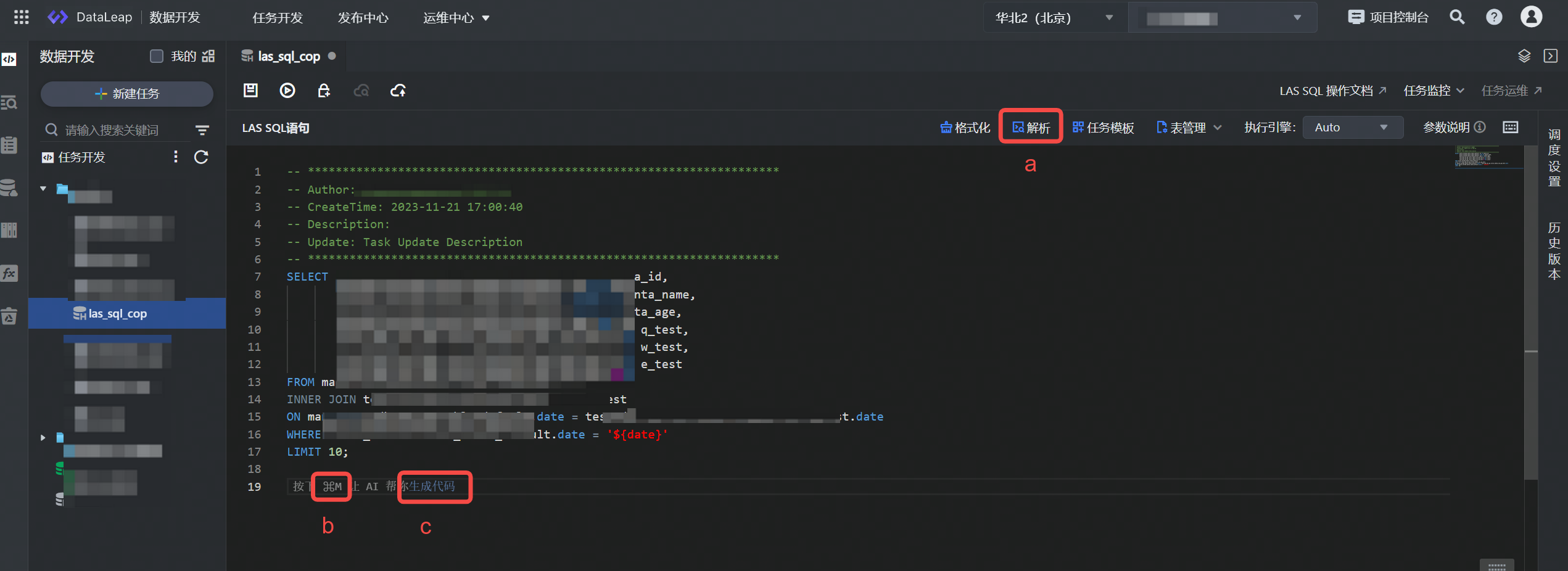Image resolution: width=1568 pixels, height=571 pixels.
Task: Open the three-dot more options menu
Action: pyautogui.click(x=176, y=157)
